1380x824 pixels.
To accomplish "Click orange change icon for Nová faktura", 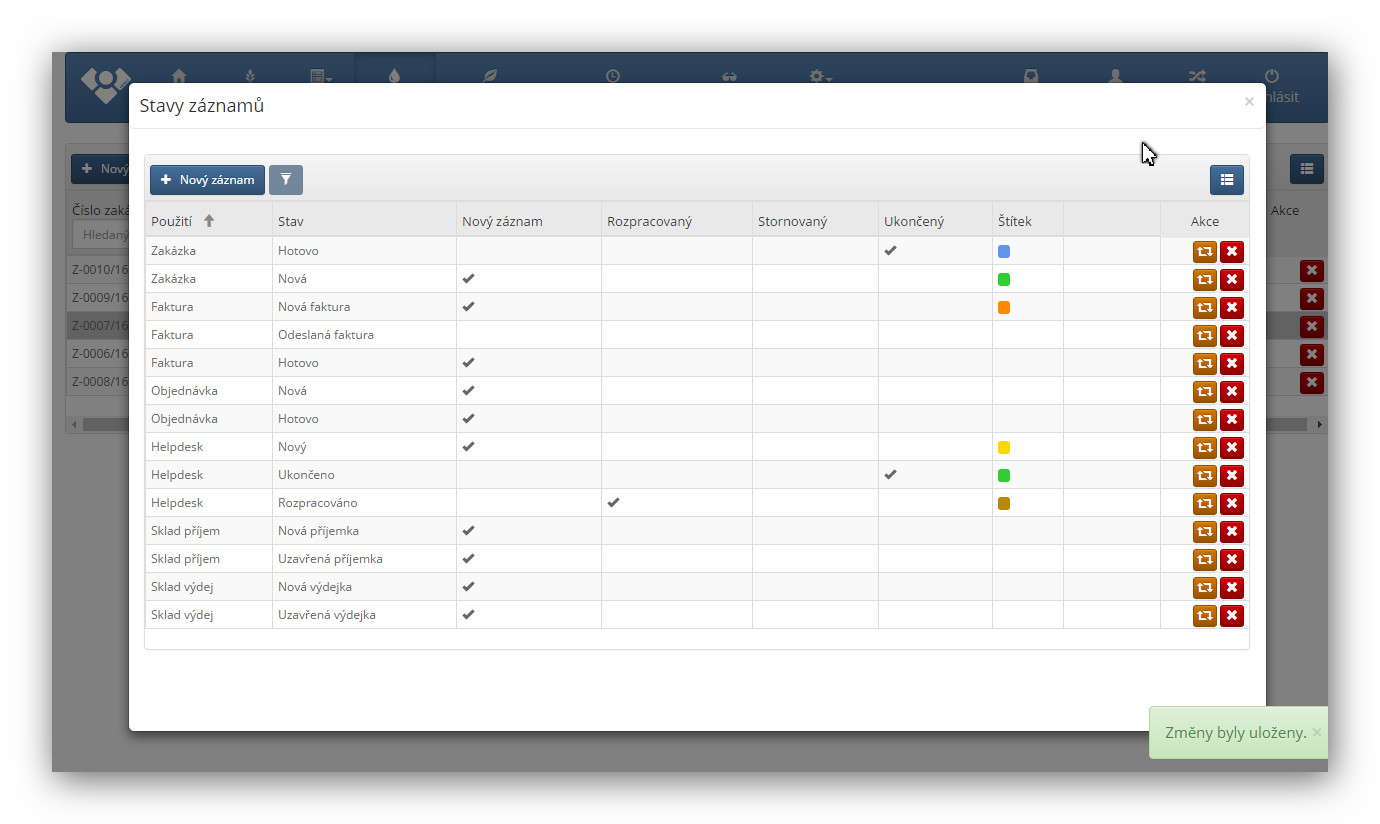I will click(x=1204, y=308).
